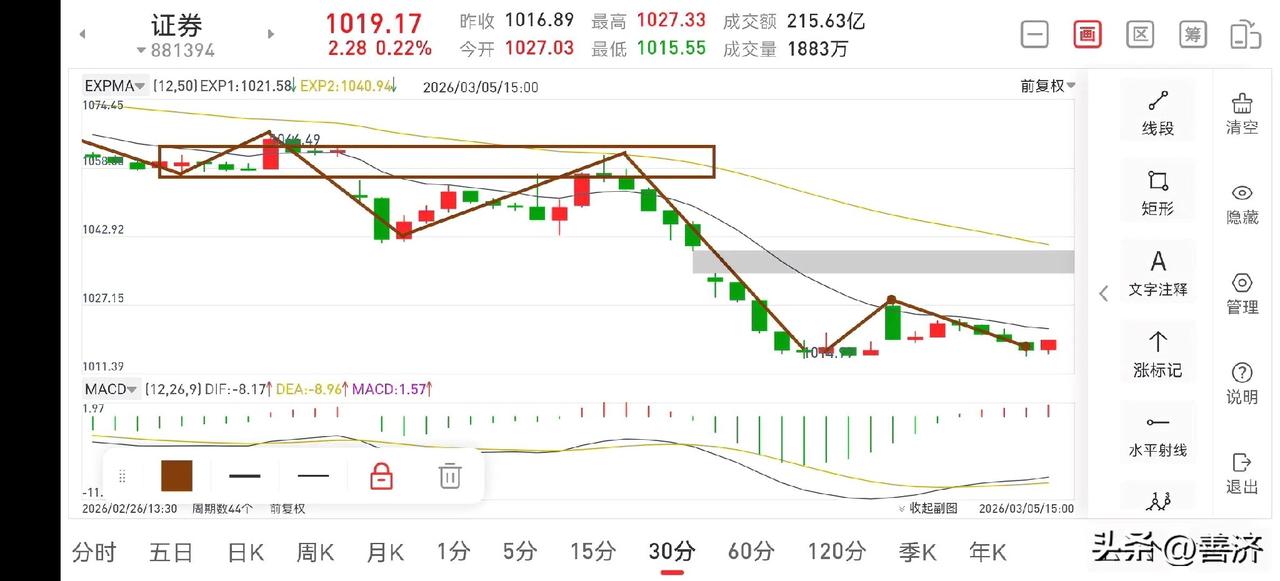The width and height of the screenshot is (1280, 581).
Task: Select the thick line style option
Action: [245, 476]
